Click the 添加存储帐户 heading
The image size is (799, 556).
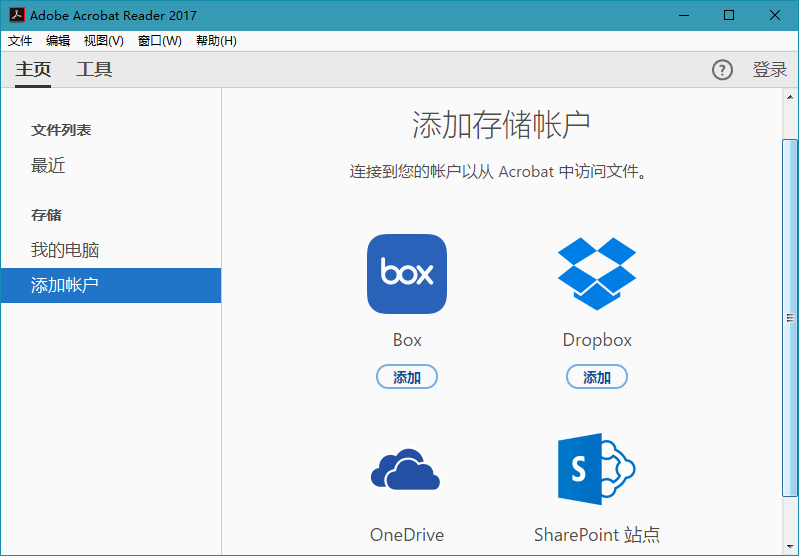point(501,125)
